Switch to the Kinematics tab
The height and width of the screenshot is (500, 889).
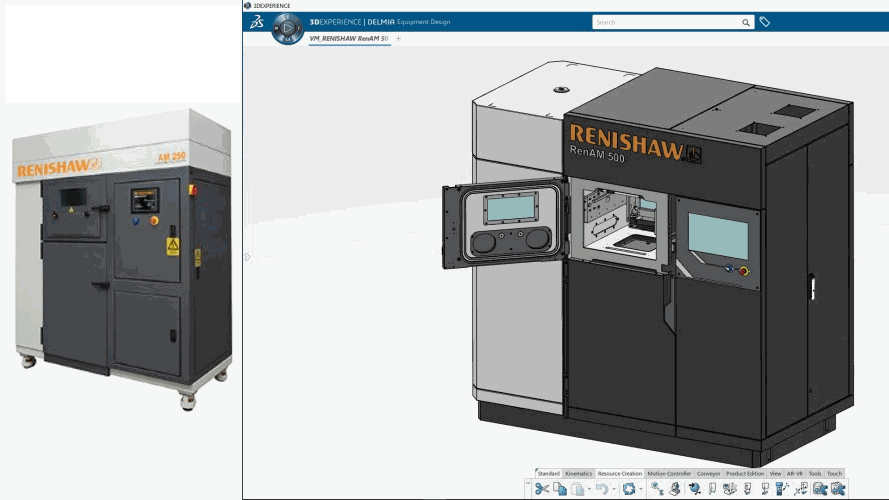[x=579, y=473]
